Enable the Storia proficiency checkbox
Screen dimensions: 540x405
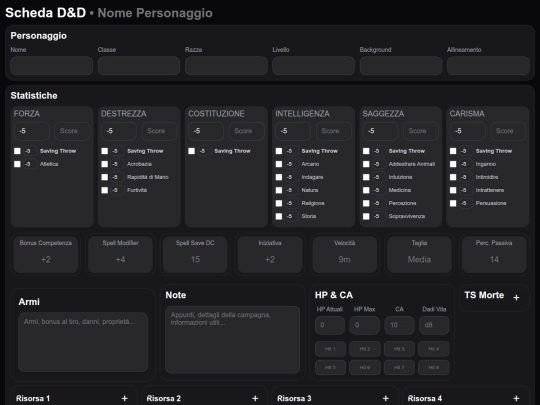279,216
